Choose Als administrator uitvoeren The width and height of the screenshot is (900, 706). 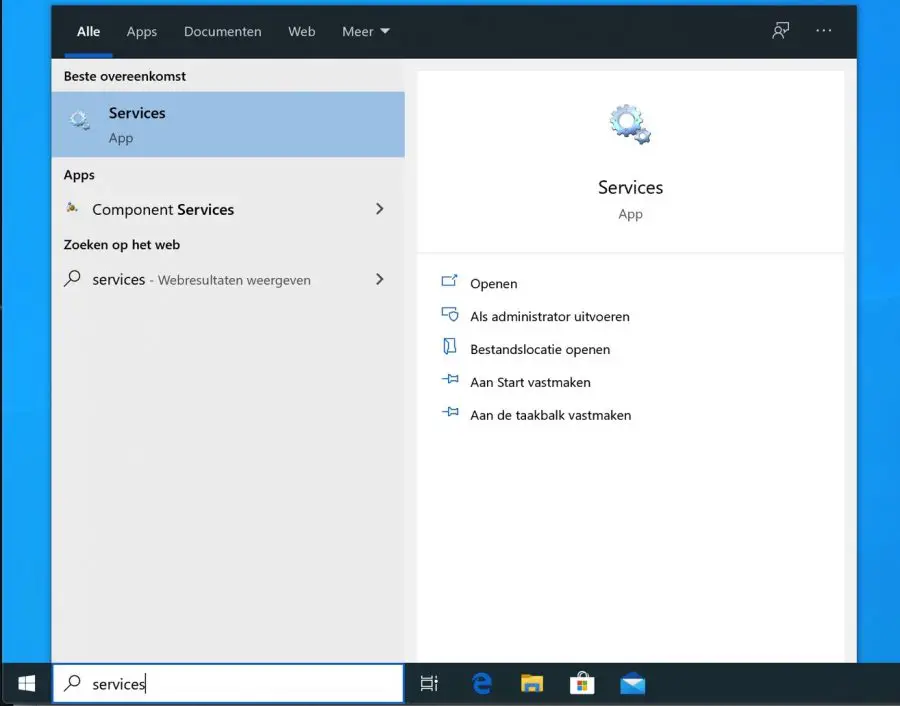(x=550, y=316)
